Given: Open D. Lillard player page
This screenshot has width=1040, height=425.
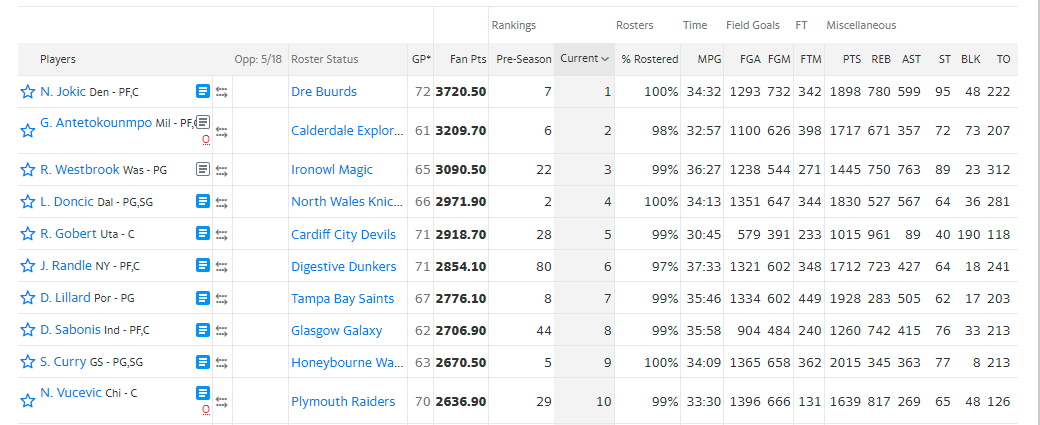Looking at the screenshot, I should [x=65, y=298].
